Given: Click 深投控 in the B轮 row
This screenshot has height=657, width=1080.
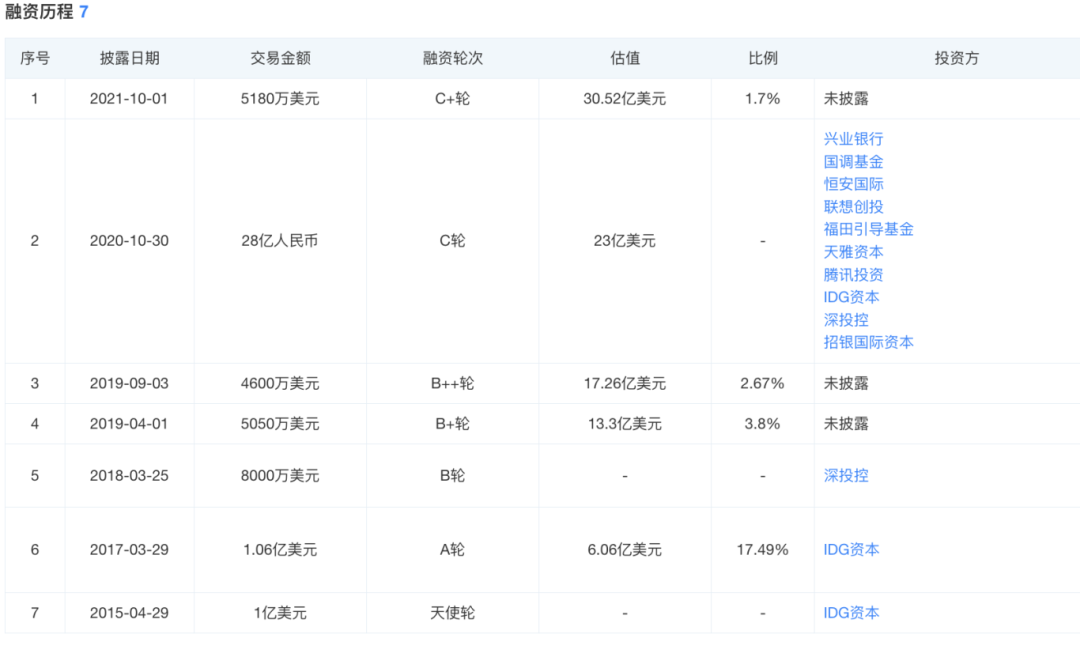Looking at the screenshot, I should [x=845, y=475].
